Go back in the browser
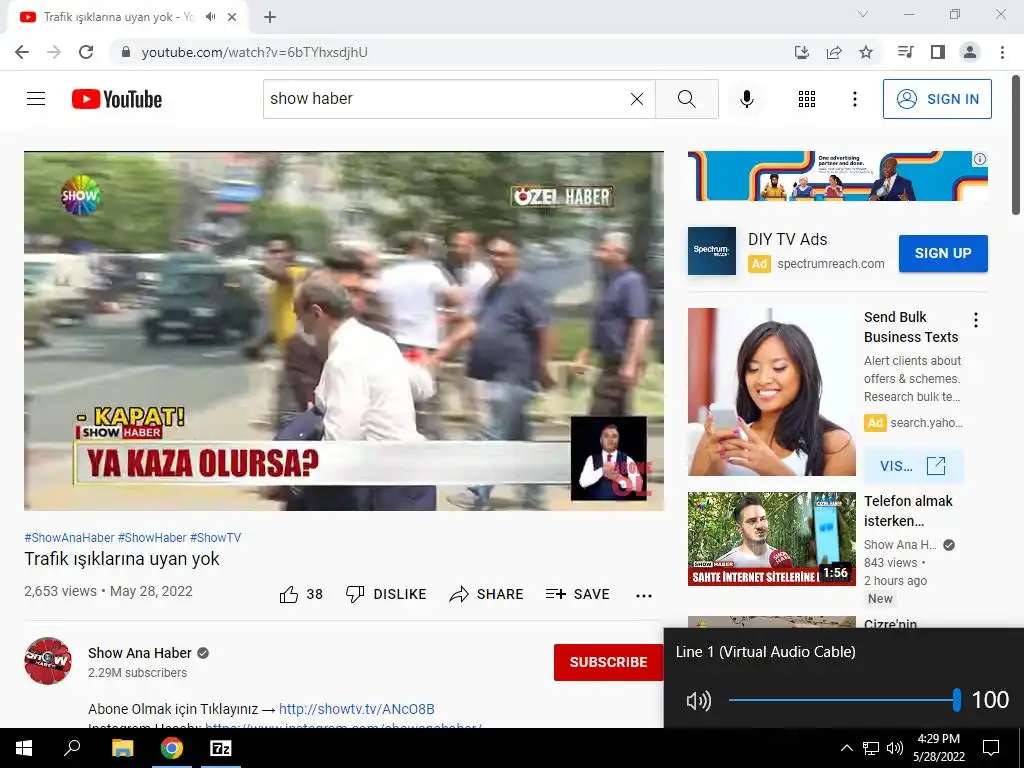The height and width of the screenshot is (768, 1024). (x=22, y=52)
